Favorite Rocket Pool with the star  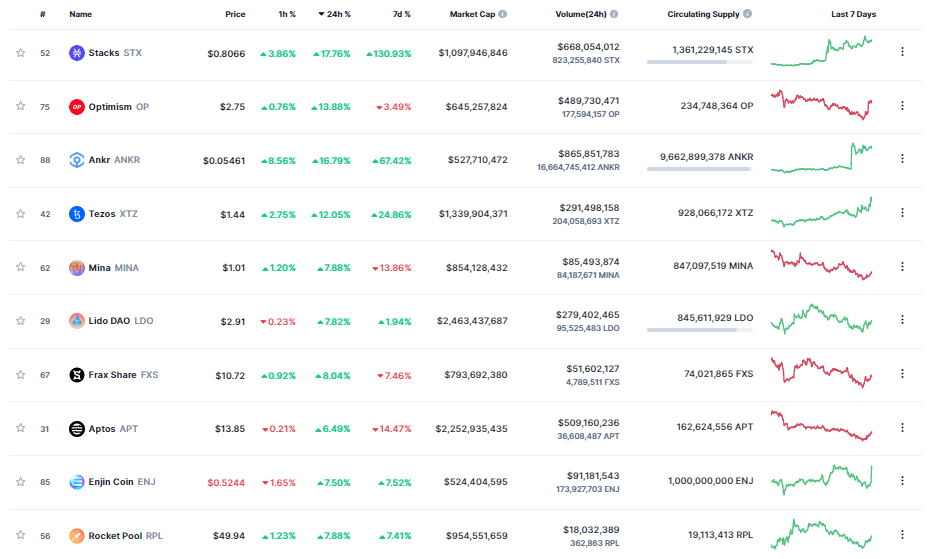20,536
